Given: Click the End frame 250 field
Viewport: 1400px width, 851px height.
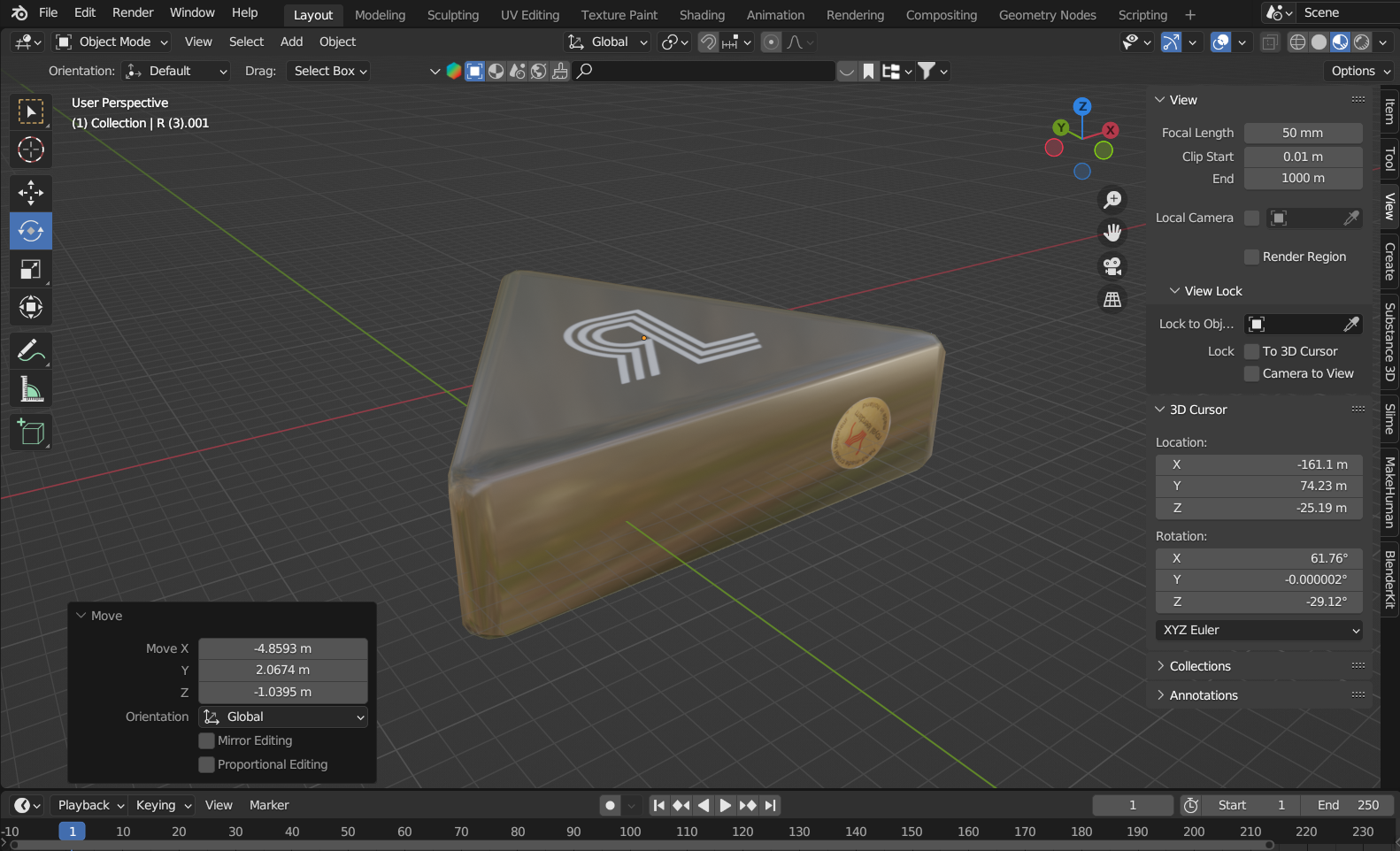Looking at the screenshot, I should click(x=1348, y=805).
